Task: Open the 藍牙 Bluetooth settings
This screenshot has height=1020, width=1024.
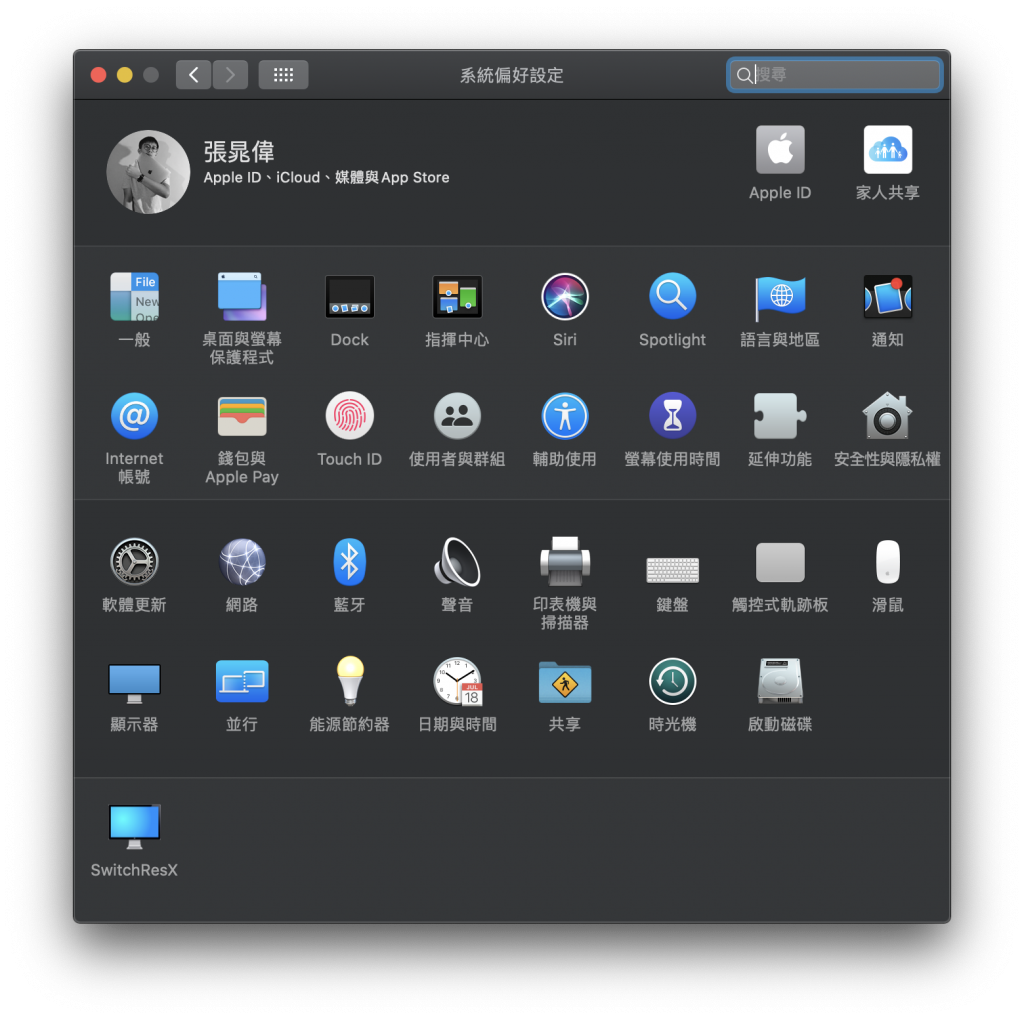Action: click(x=349, y=562)
